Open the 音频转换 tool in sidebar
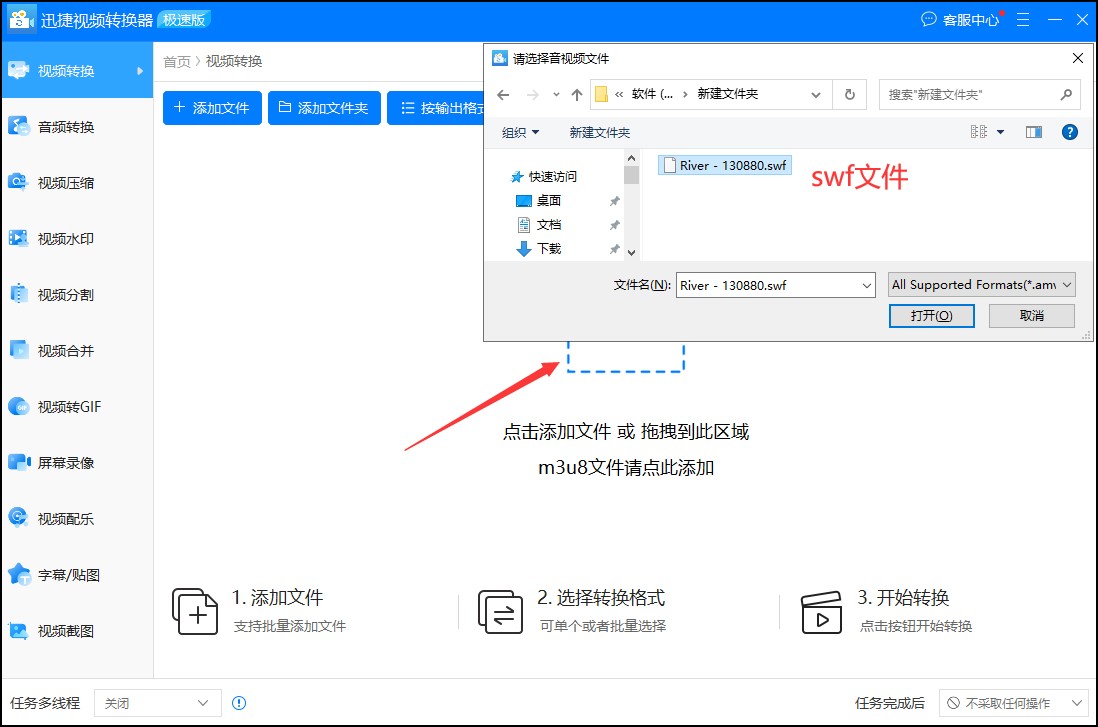 tap(60, 127)
